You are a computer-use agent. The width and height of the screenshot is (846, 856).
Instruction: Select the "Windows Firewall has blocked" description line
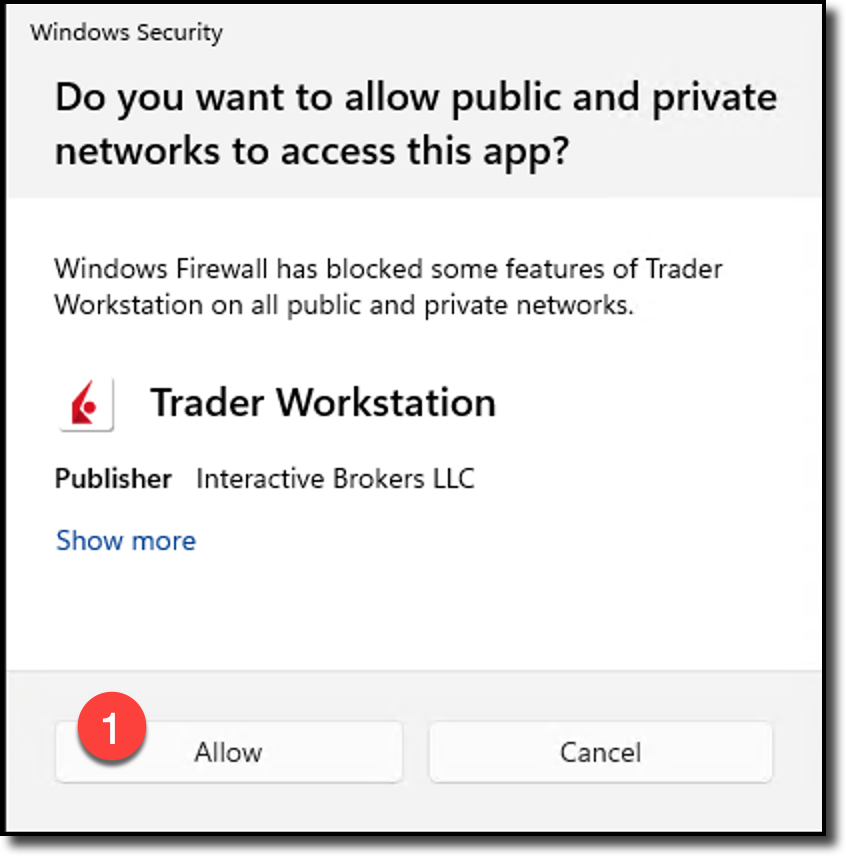(x=388, y=269)
